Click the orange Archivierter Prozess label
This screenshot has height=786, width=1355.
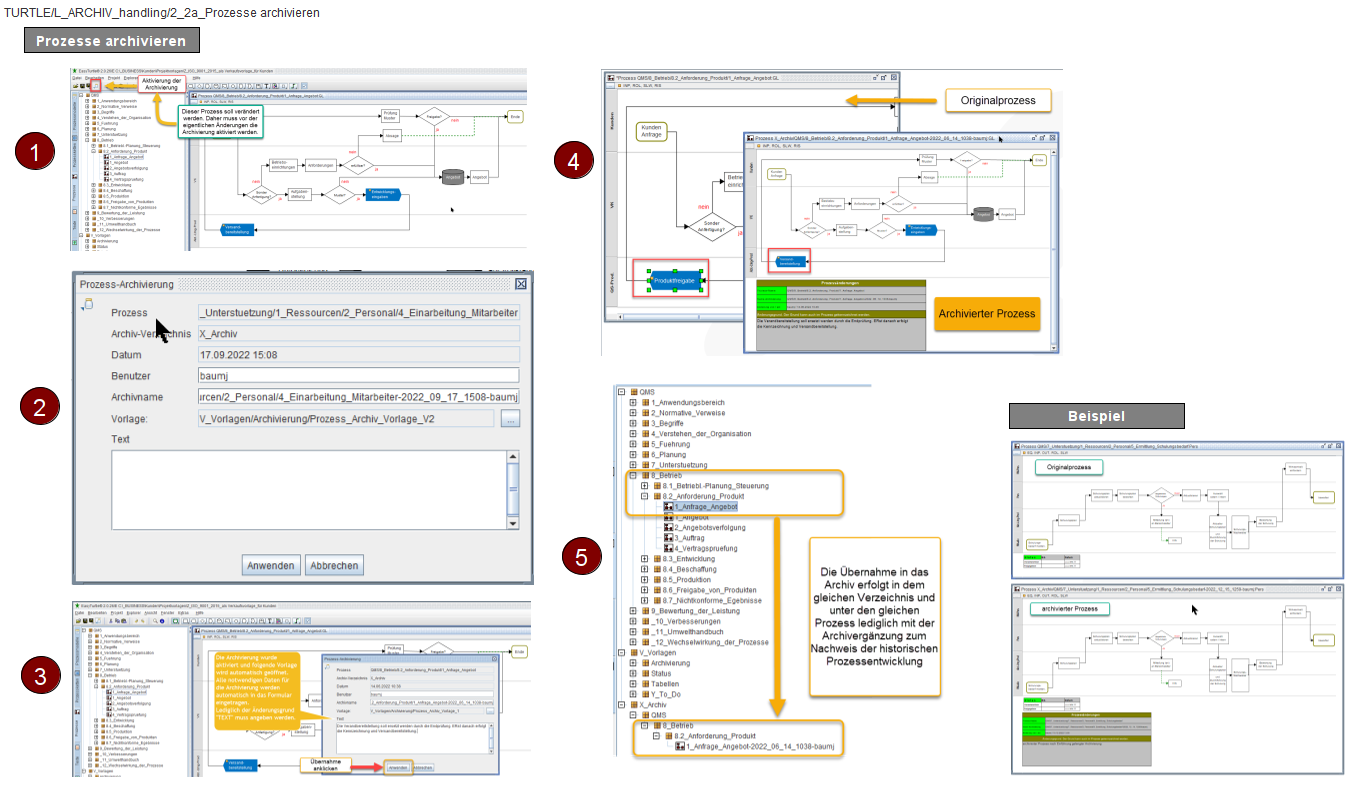point(987,314)
